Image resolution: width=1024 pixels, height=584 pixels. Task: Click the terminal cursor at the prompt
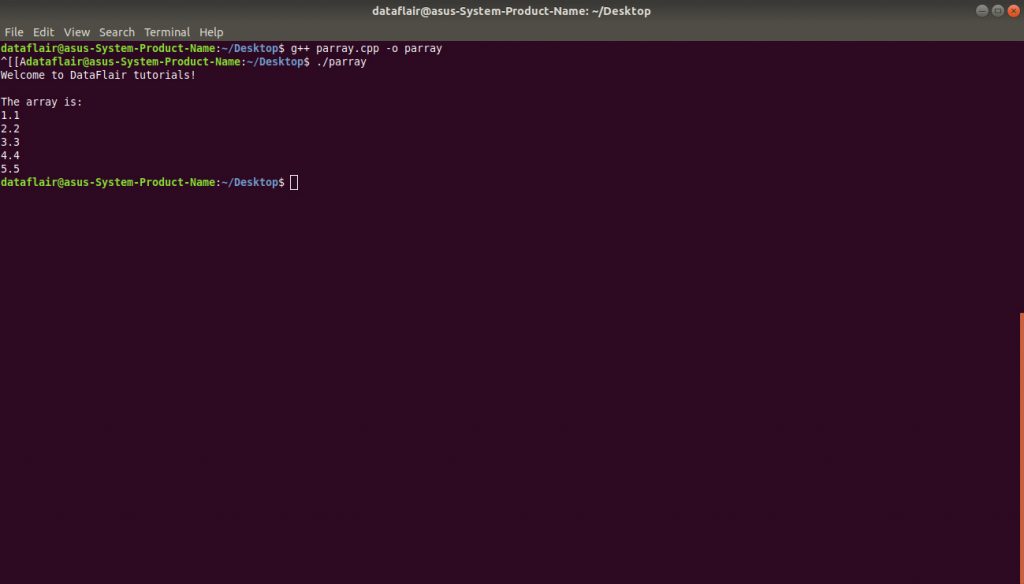294,182
